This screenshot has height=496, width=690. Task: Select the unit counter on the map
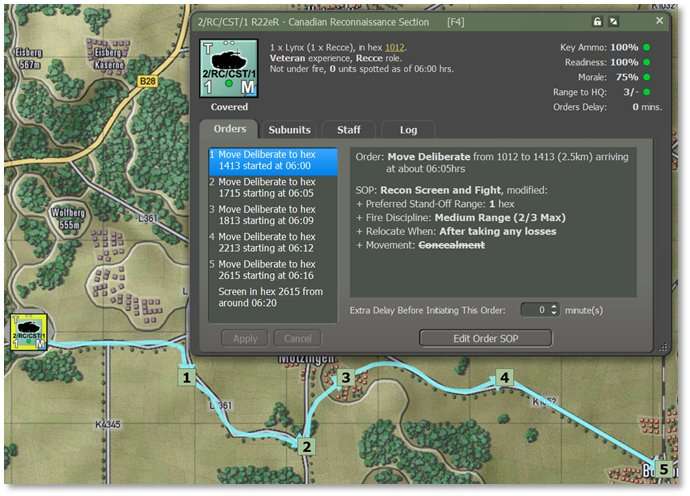coord(28,333)
